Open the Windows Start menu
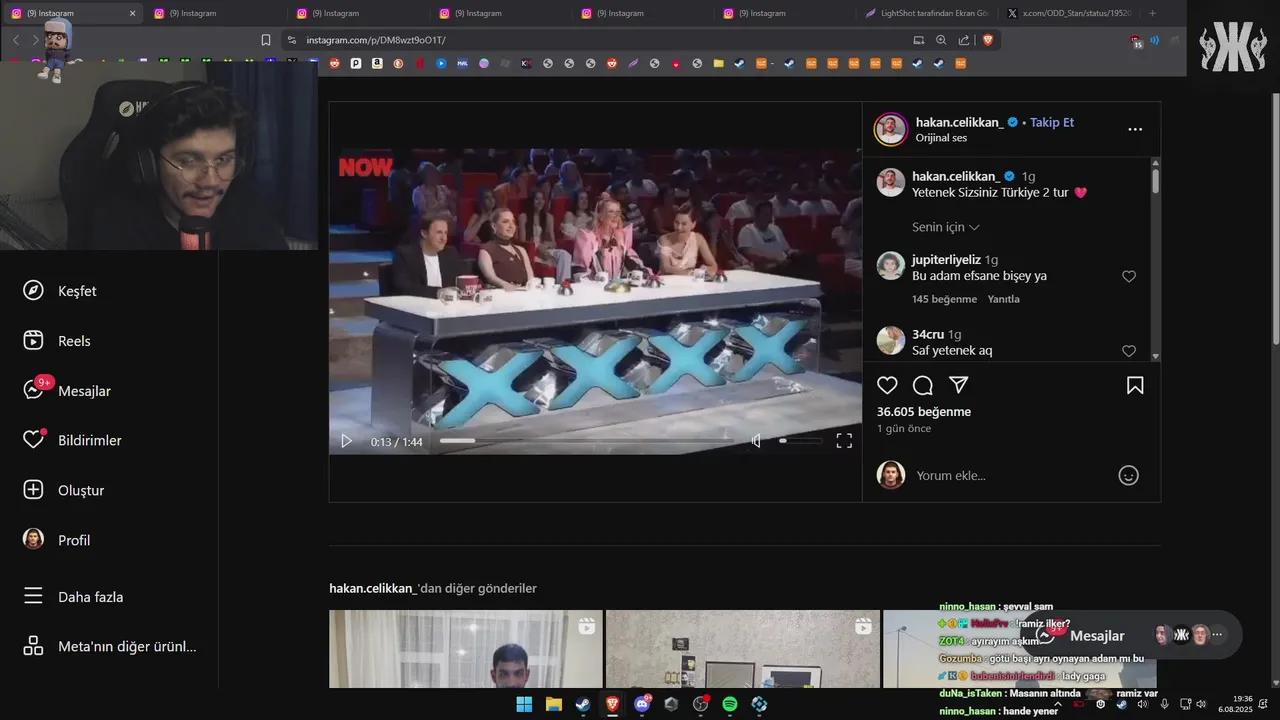Image resolution: width=1280 pixels, height=720 pixels. pos(524,704)
